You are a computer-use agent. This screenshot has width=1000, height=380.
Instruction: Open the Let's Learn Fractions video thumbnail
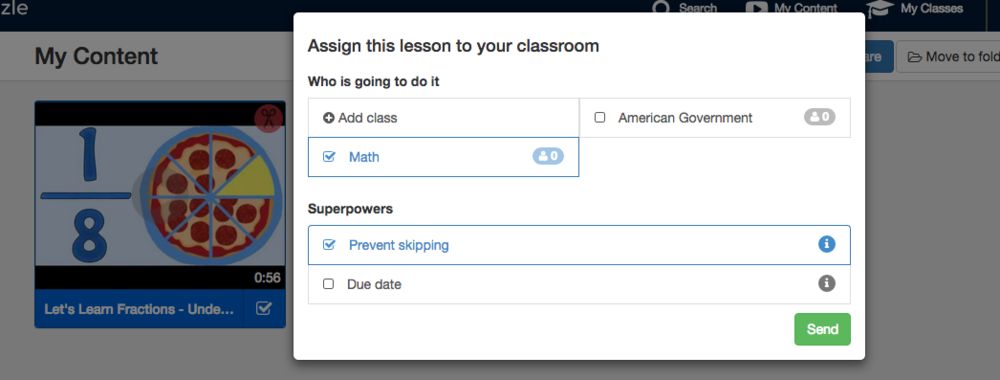tap(160, 195)
